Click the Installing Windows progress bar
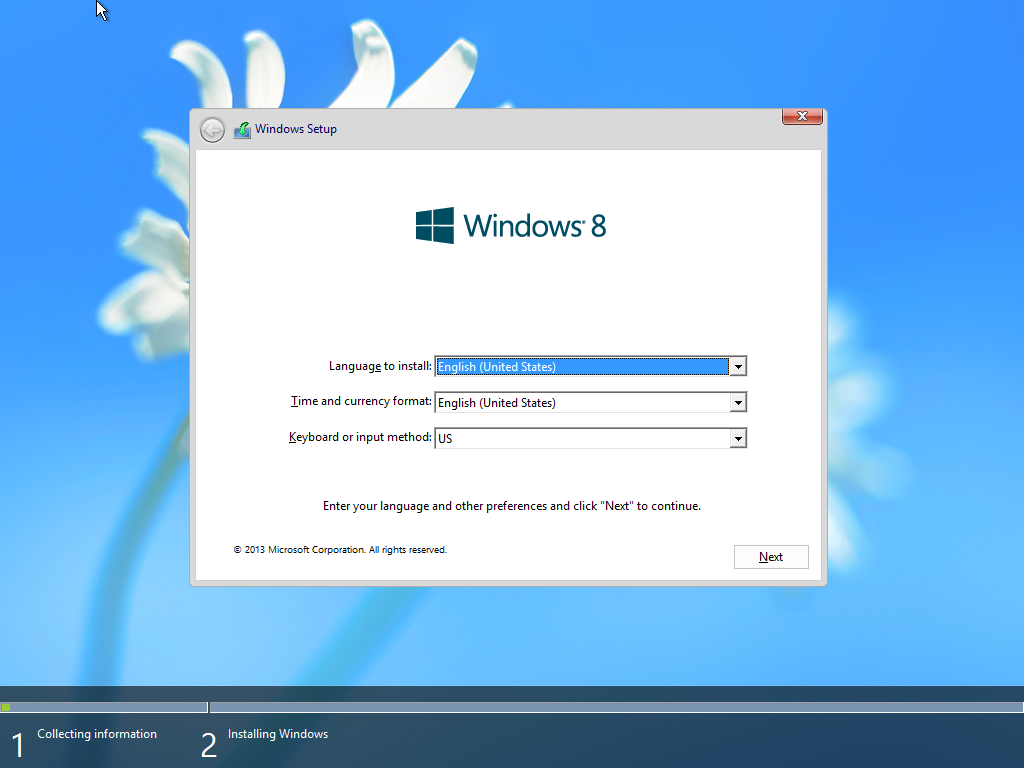Screen dimensions: 1024x768 [616, 707]
